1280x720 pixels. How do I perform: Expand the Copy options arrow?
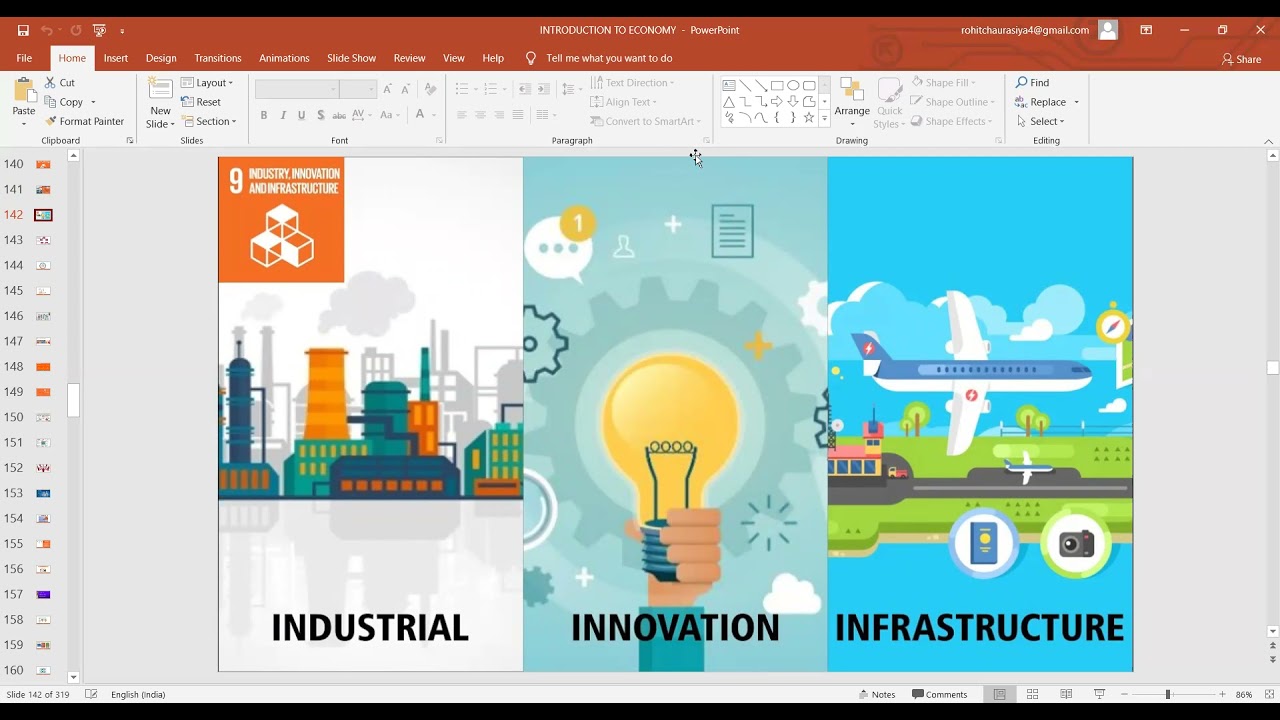[x=93, y=102]
